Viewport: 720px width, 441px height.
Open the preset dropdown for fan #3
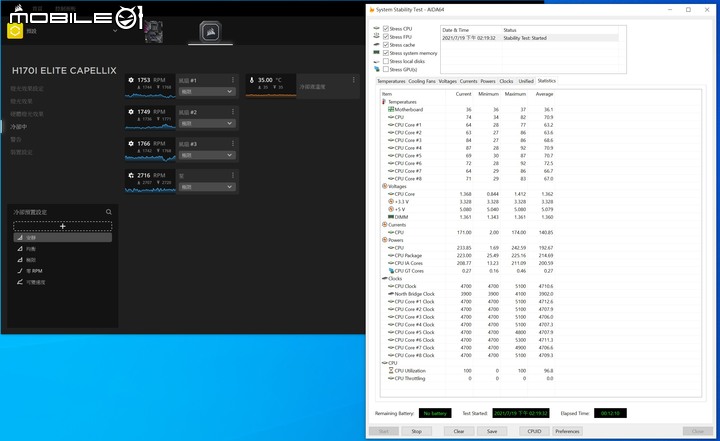tap(207, 155)
